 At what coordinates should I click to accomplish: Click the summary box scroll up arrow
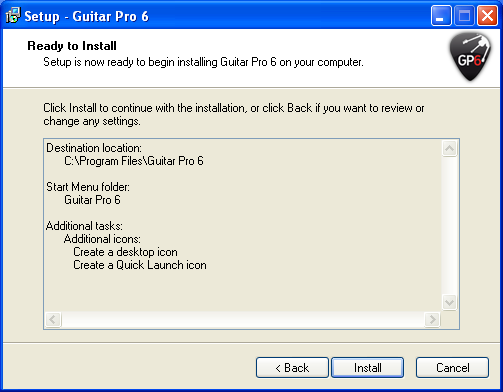click(449, 148)
